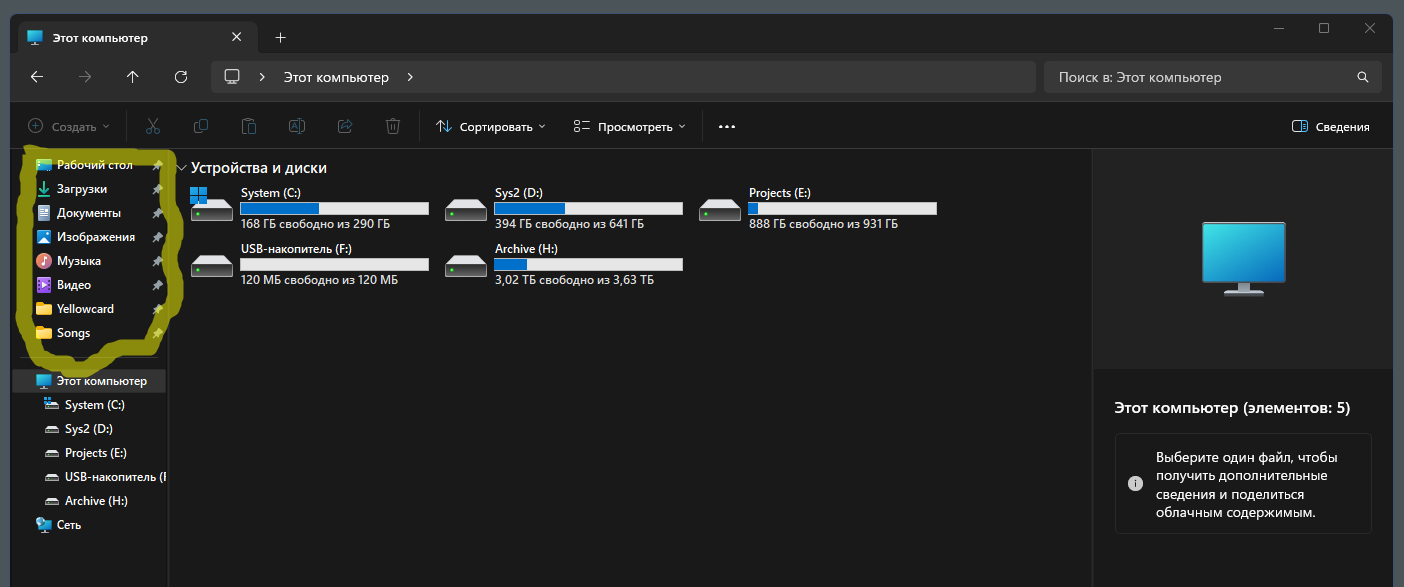
Task: Select the USB-накопитель (F:) drive tile
Action: (x=310, y=264)
